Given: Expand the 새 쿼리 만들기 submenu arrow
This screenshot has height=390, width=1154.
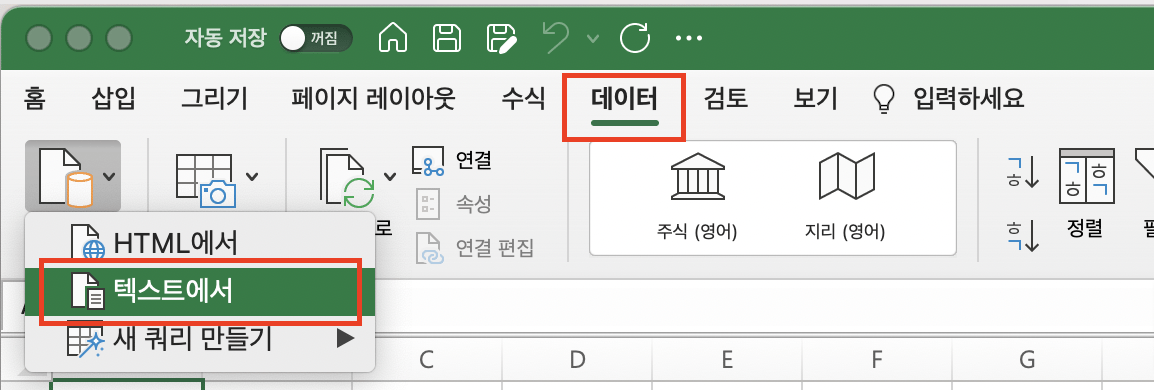Looking at the screenshot, I should tap(345, 338).
